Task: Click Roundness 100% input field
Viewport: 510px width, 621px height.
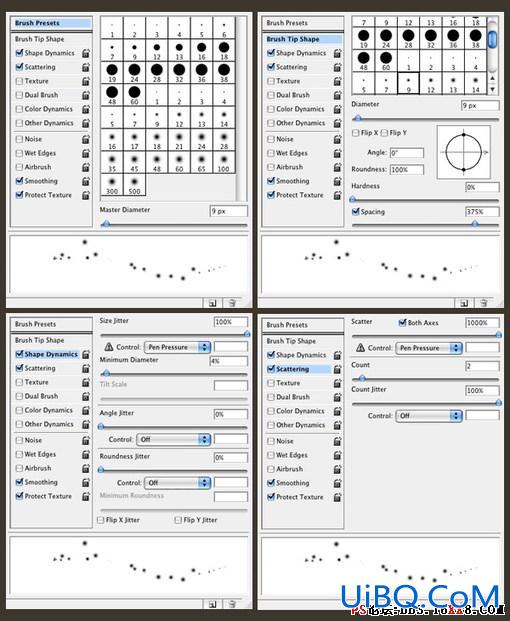Action: pos(407,170)
